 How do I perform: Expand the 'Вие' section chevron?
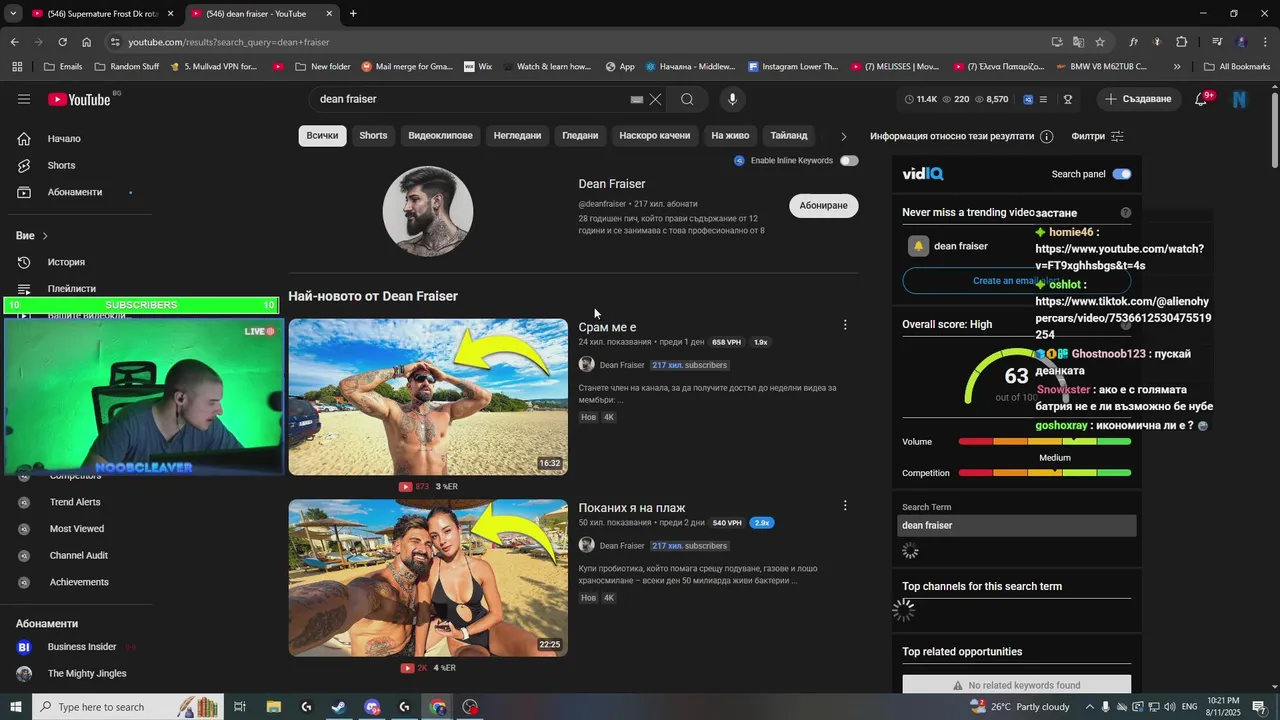click(45, 236)
